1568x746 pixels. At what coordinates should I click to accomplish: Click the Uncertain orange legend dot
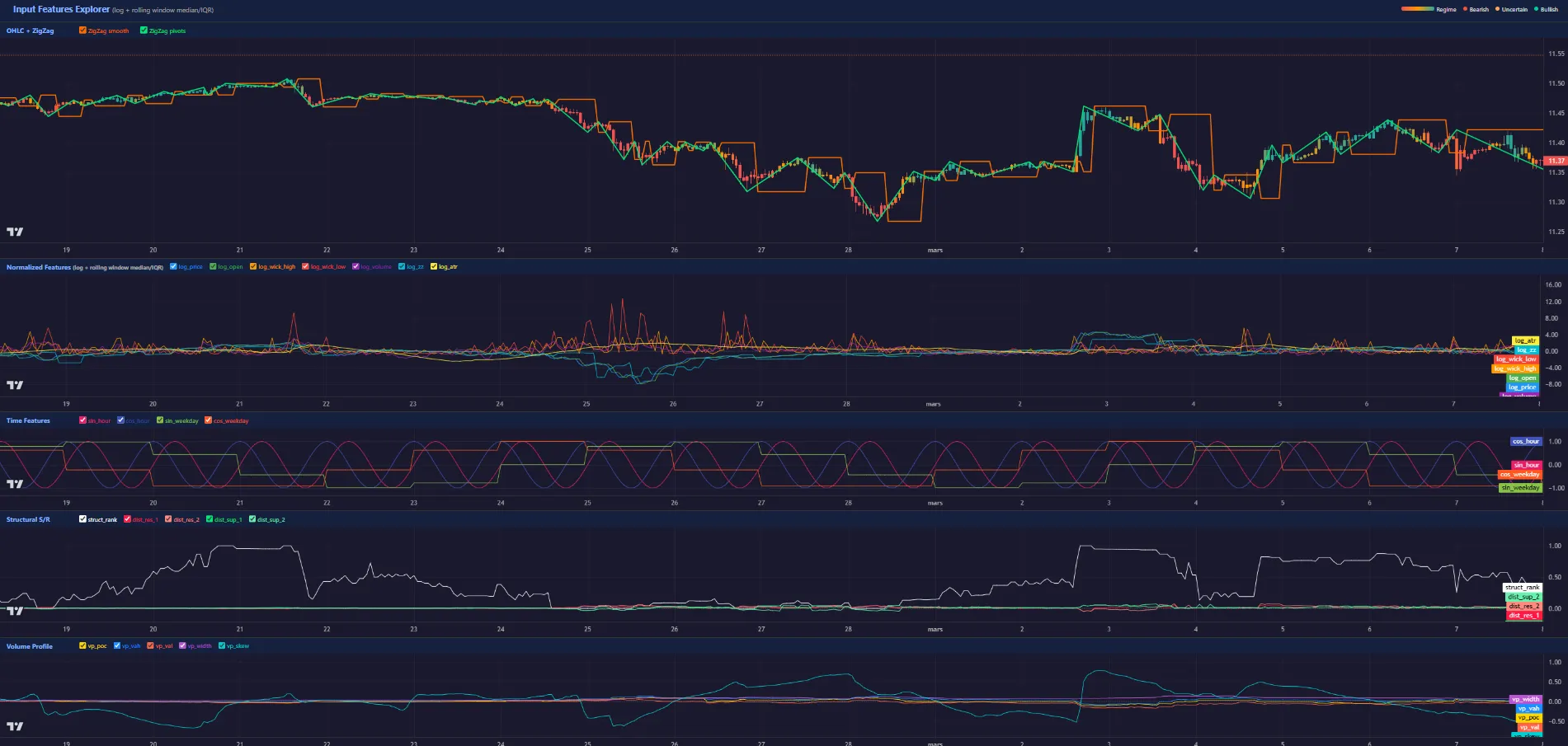1497,9
